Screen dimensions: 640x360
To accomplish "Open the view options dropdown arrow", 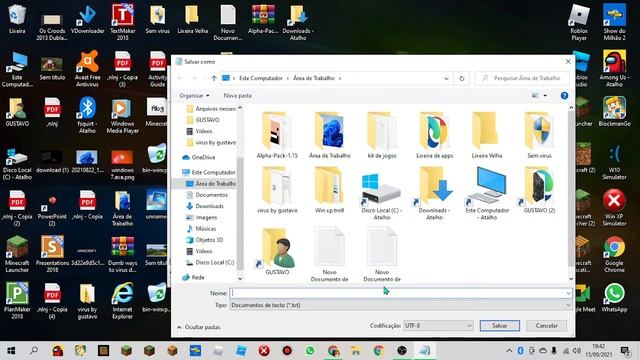I will point(545,96).
